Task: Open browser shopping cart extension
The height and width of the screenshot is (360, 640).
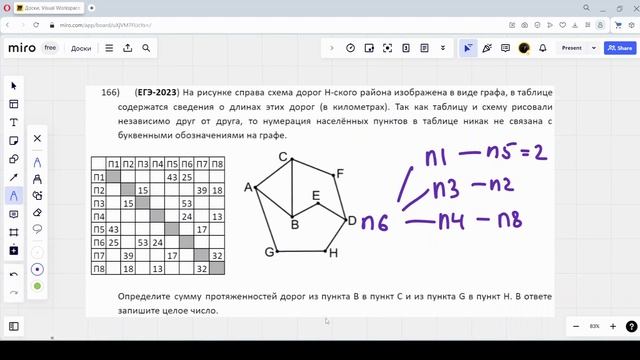Action: 618,25
